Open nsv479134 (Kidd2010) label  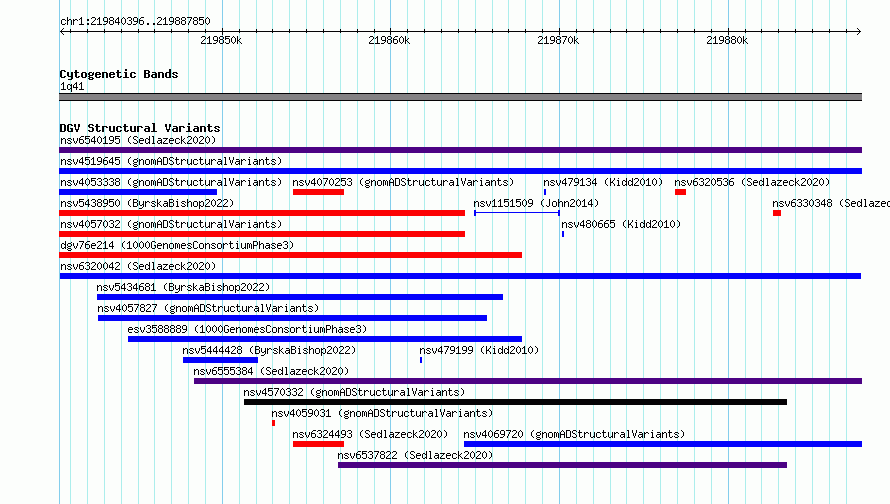[603, 182]
